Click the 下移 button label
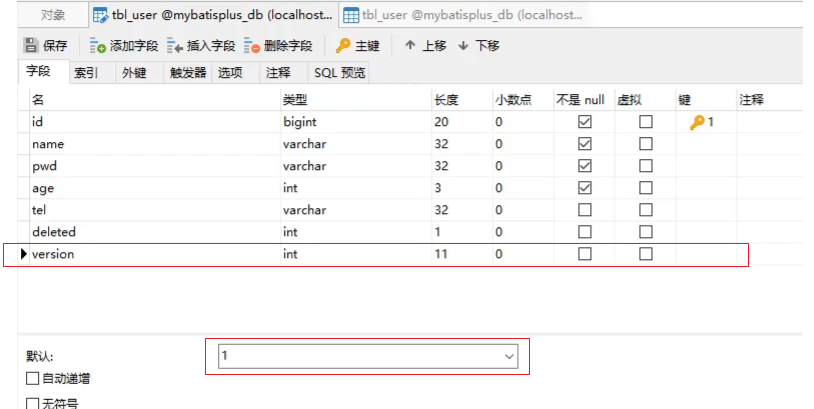 tap(487, 46)
